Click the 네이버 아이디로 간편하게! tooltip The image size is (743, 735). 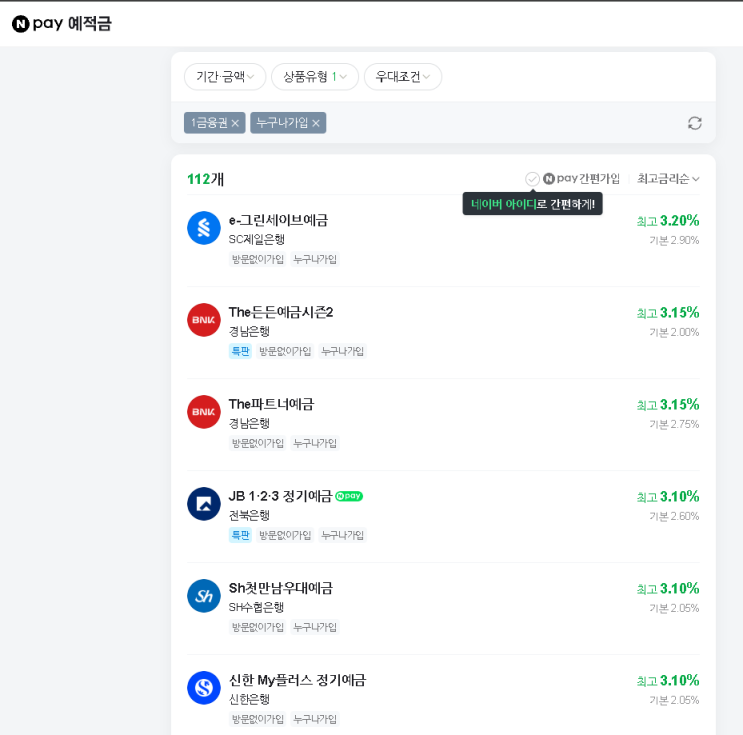(x=533, y=204)
